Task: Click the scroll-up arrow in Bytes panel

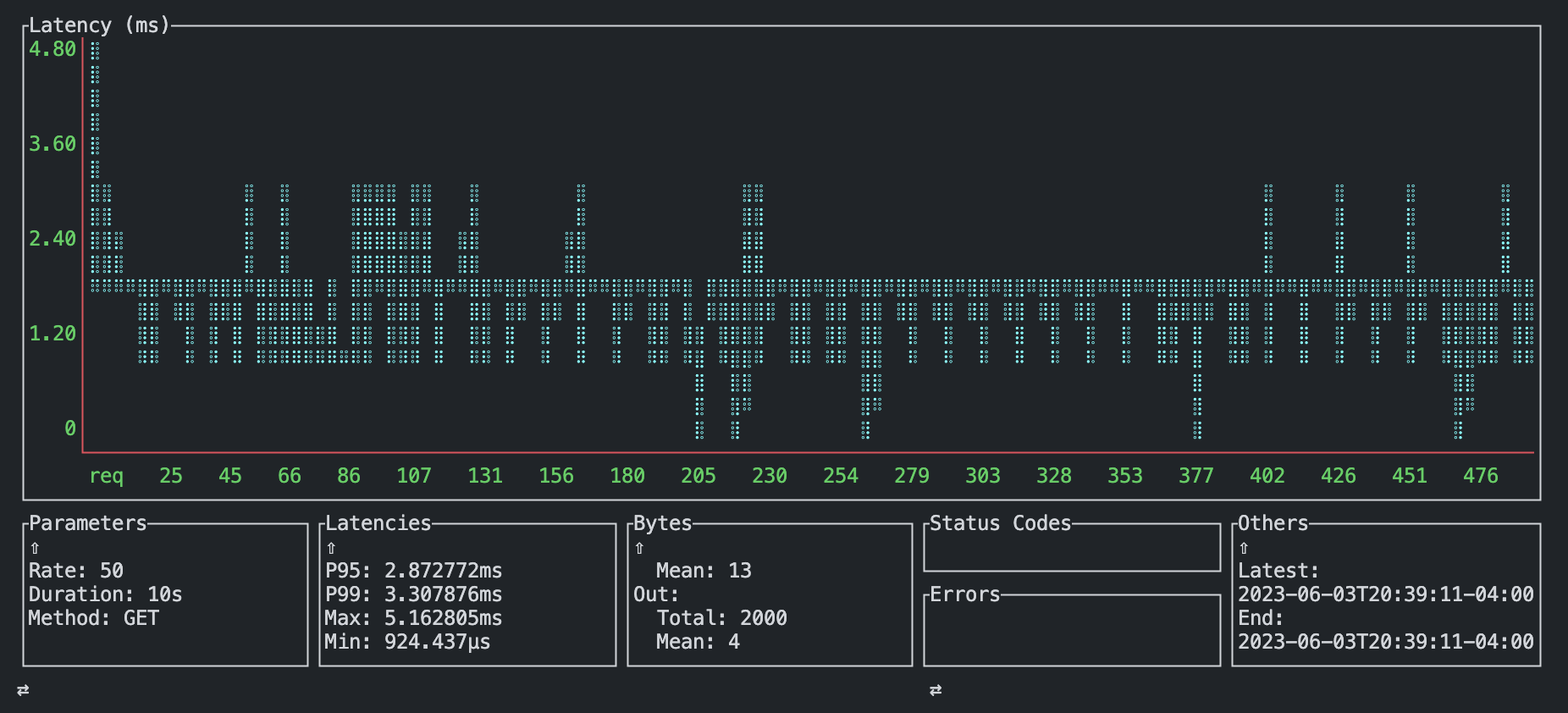Action: [639, 548]
